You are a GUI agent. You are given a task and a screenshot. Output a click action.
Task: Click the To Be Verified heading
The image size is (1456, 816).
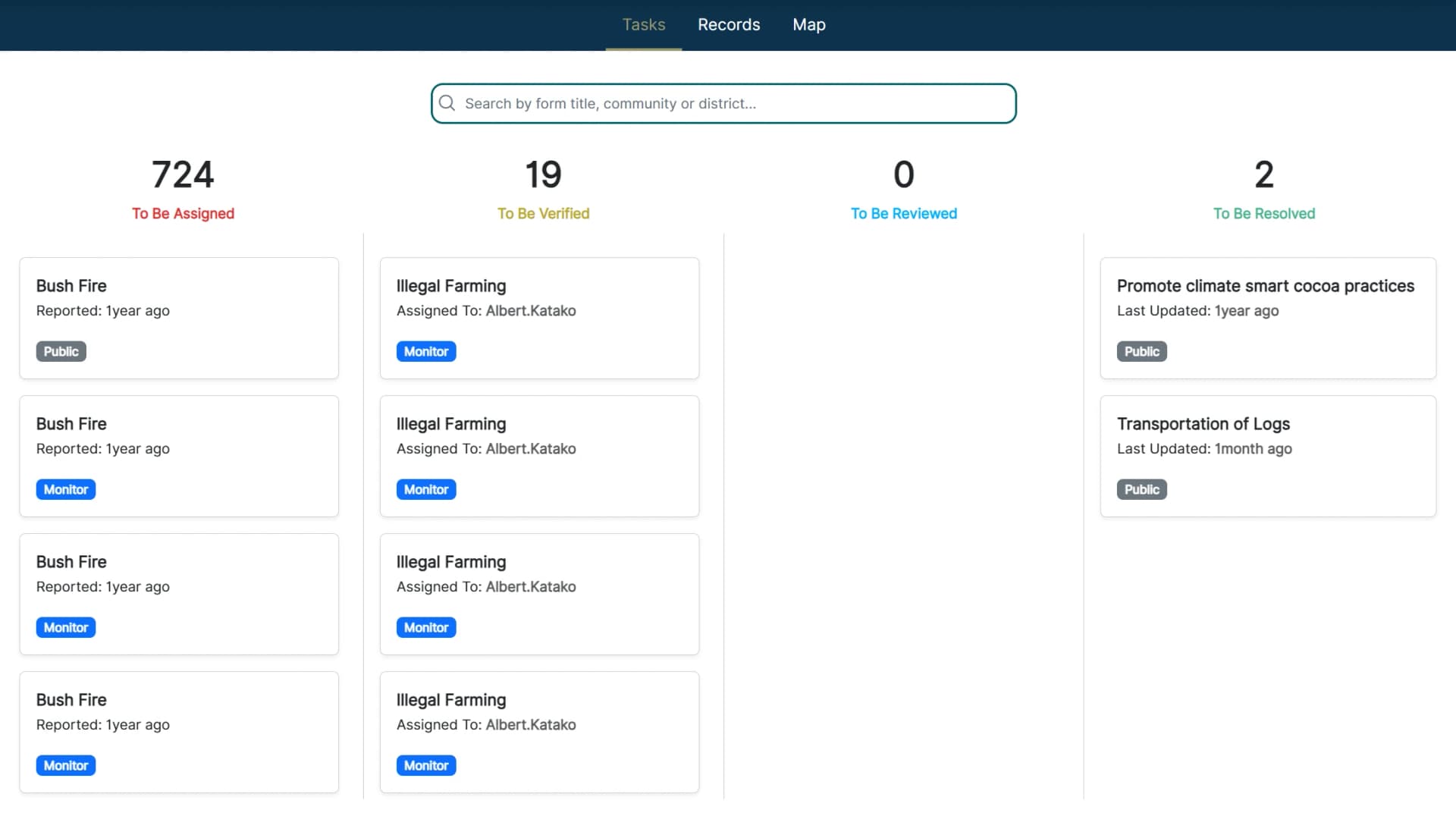pyautogui.click(x=543, y=214)
